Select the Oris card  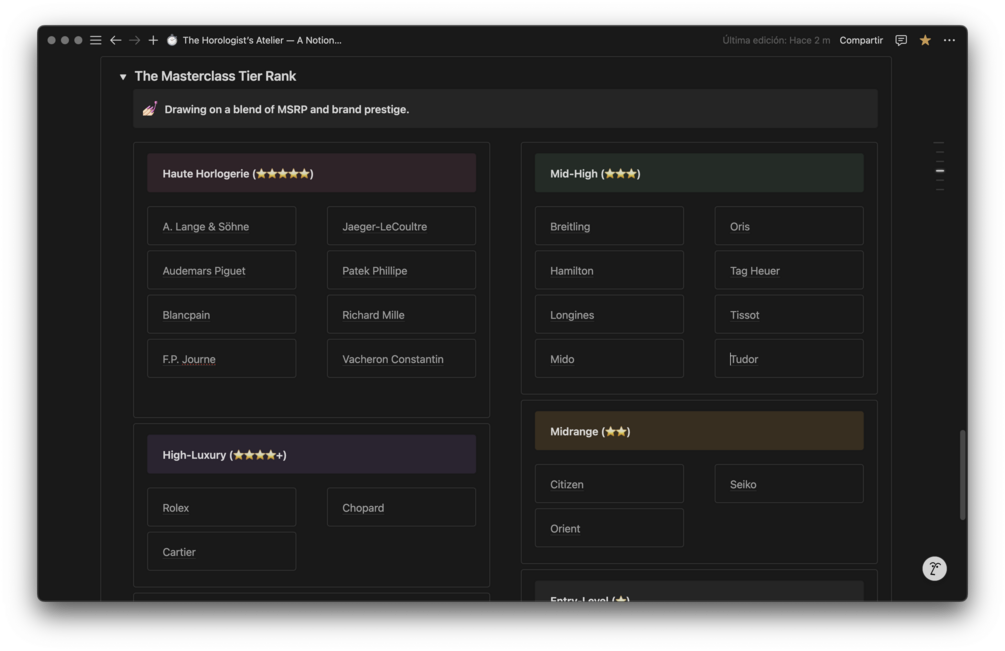tap(789, 226)
